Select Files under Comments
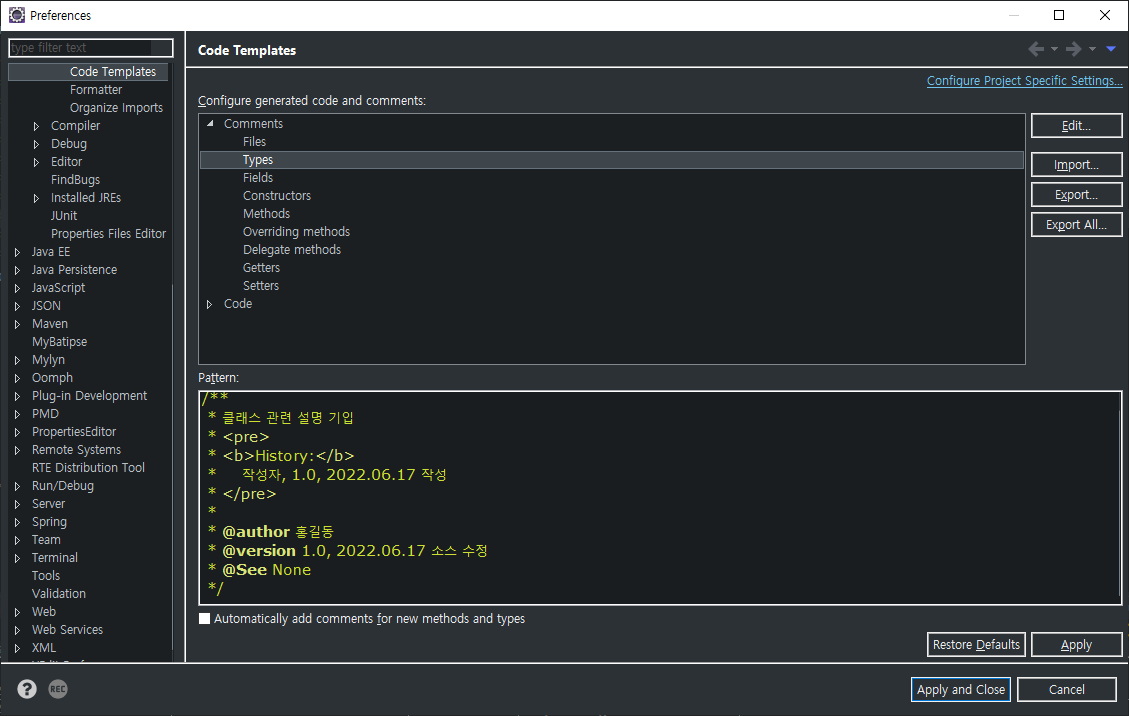1129x716 pixels. click(254, 142)
